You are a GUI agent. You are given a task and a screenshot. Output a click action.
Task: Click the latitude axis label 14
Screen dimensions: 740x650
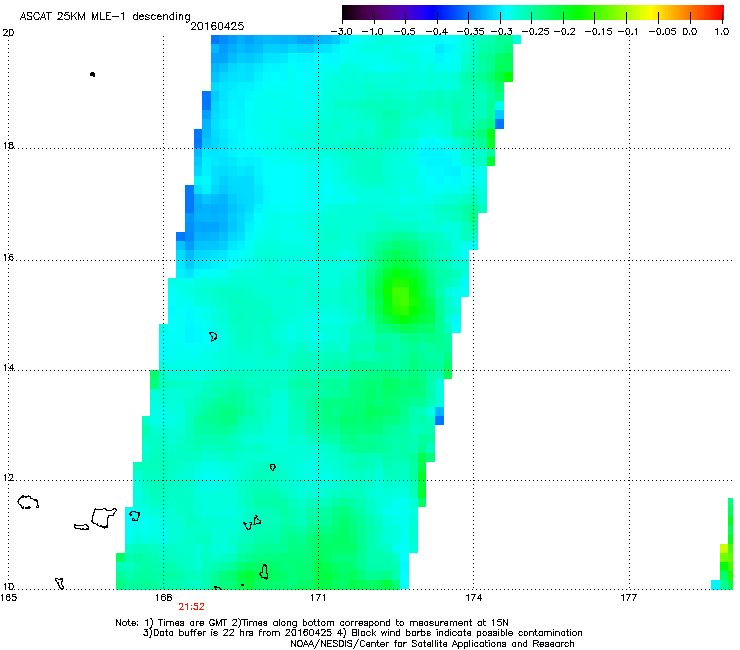[x=8, y=368]
